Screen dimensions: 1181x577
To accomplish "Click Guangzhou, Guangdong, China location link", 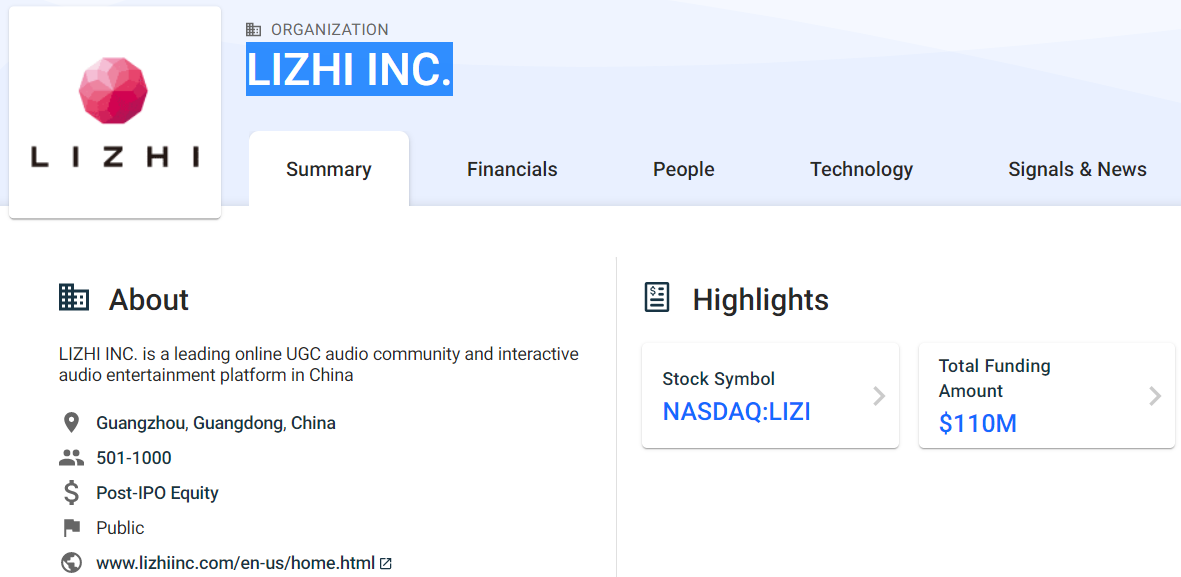I will click(216, 423).
